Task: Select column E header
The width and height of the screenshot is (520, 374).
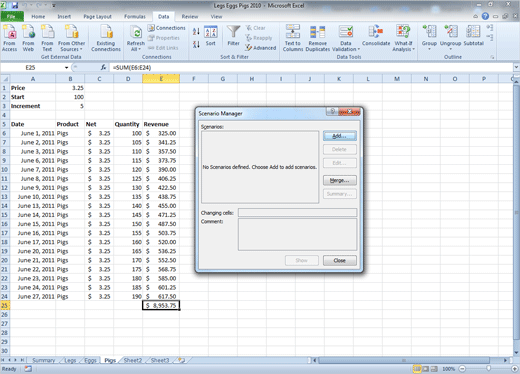Action: coord(161,79)
